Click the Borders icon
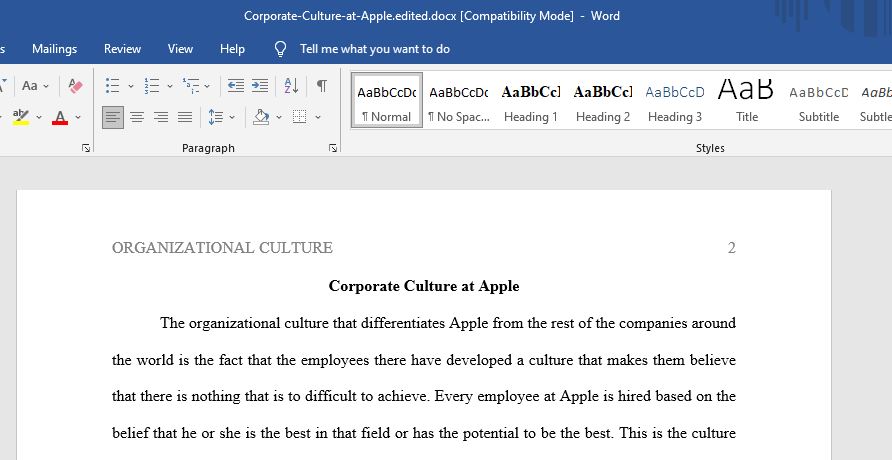Screen dimensions: 892x460 click(x=299, y=117)
